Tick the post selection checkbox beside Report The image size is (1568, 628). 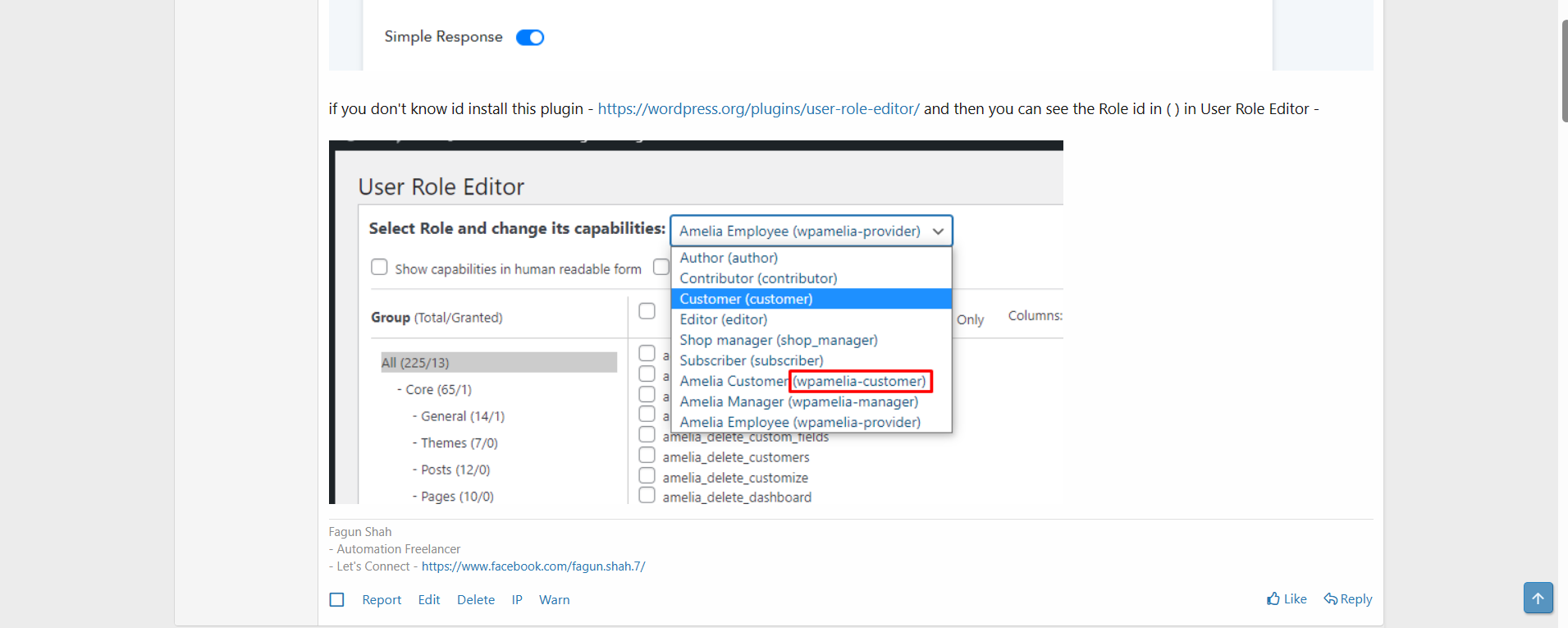point(336,599)
